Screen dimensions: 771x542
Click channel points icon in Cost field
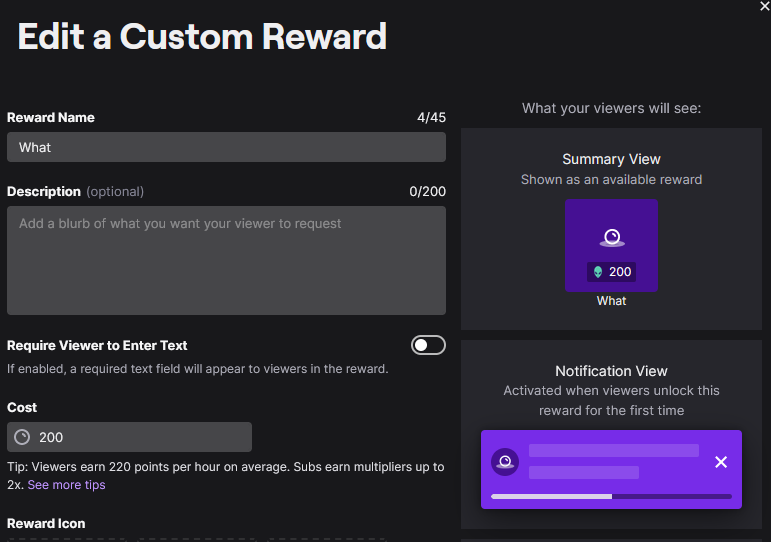(22, 437)
